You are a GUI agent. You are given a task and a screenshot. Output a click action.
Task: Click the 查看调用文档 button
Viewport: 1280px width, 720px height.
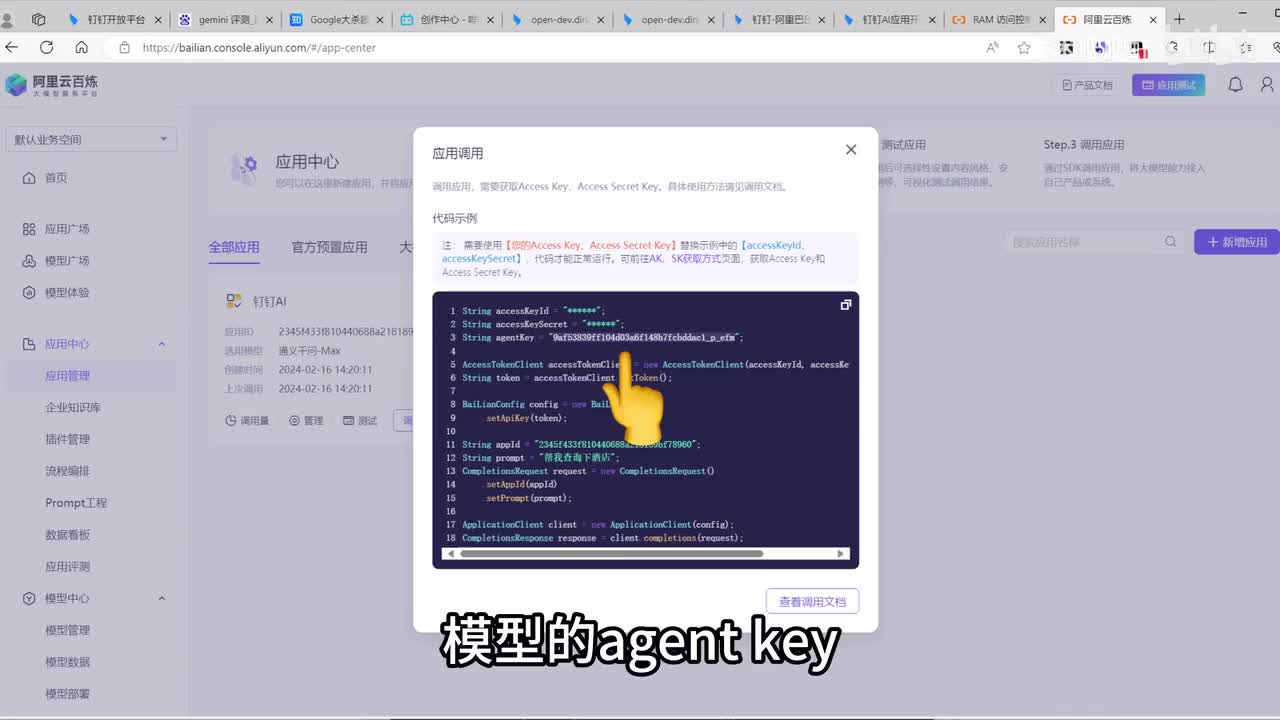point(812,602)
